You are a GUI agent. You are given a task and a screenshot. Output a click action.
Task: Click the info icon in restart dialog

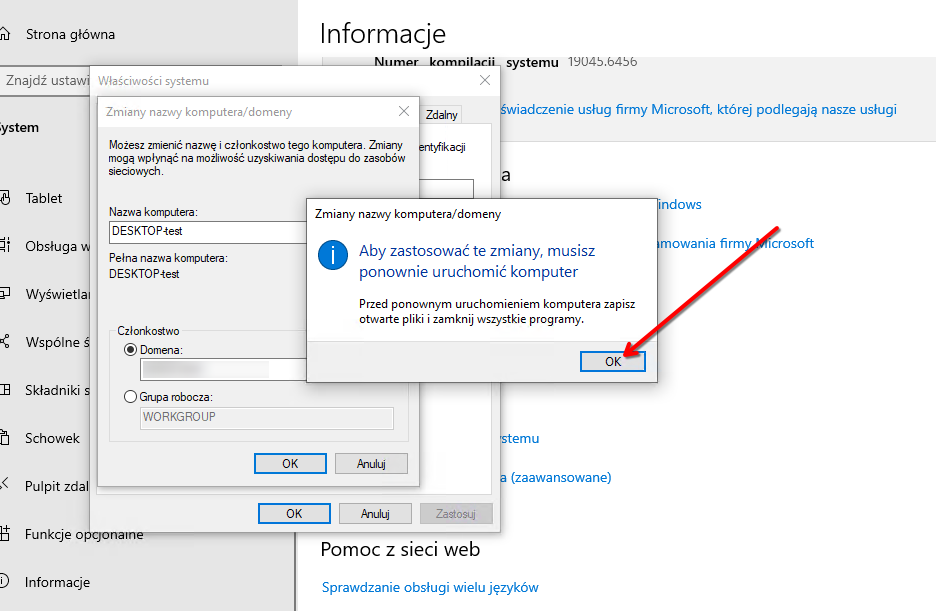pos(332,255)
